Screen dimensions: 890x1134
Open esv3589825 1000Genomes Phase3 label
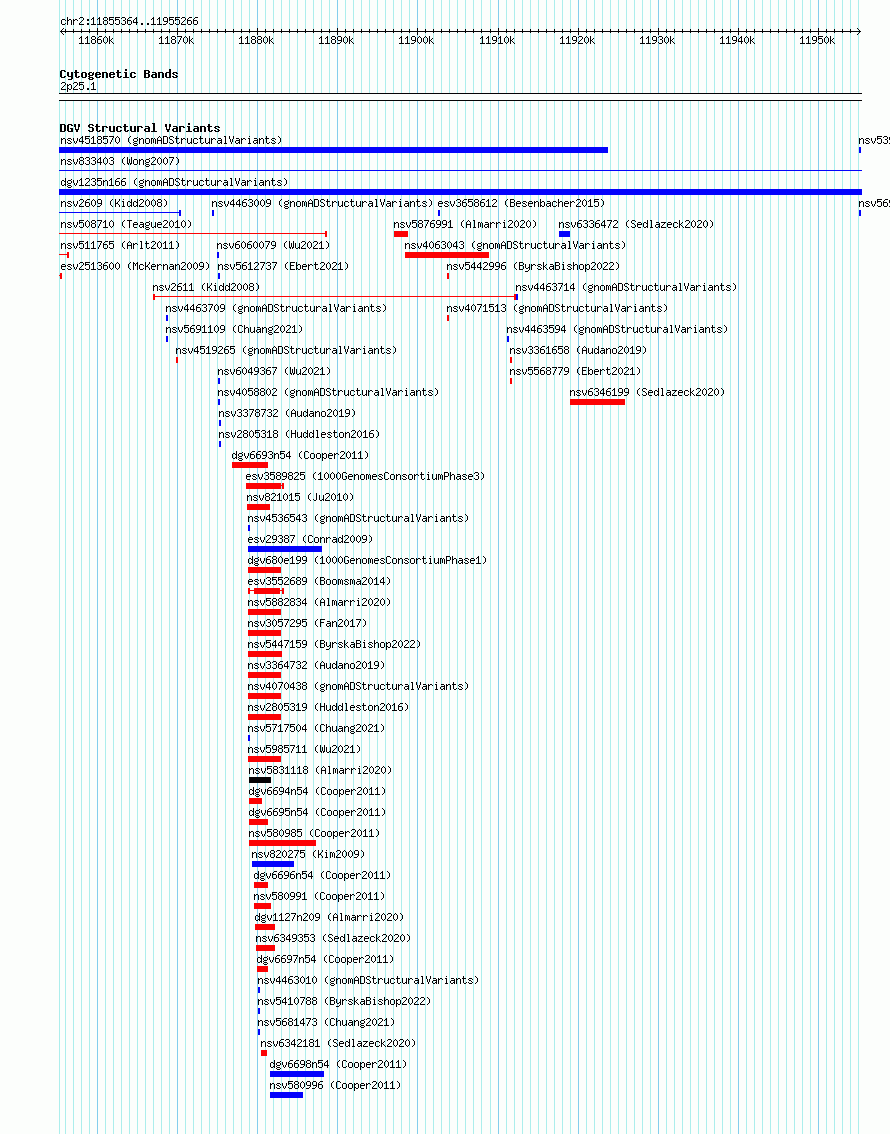coord(365,476)
